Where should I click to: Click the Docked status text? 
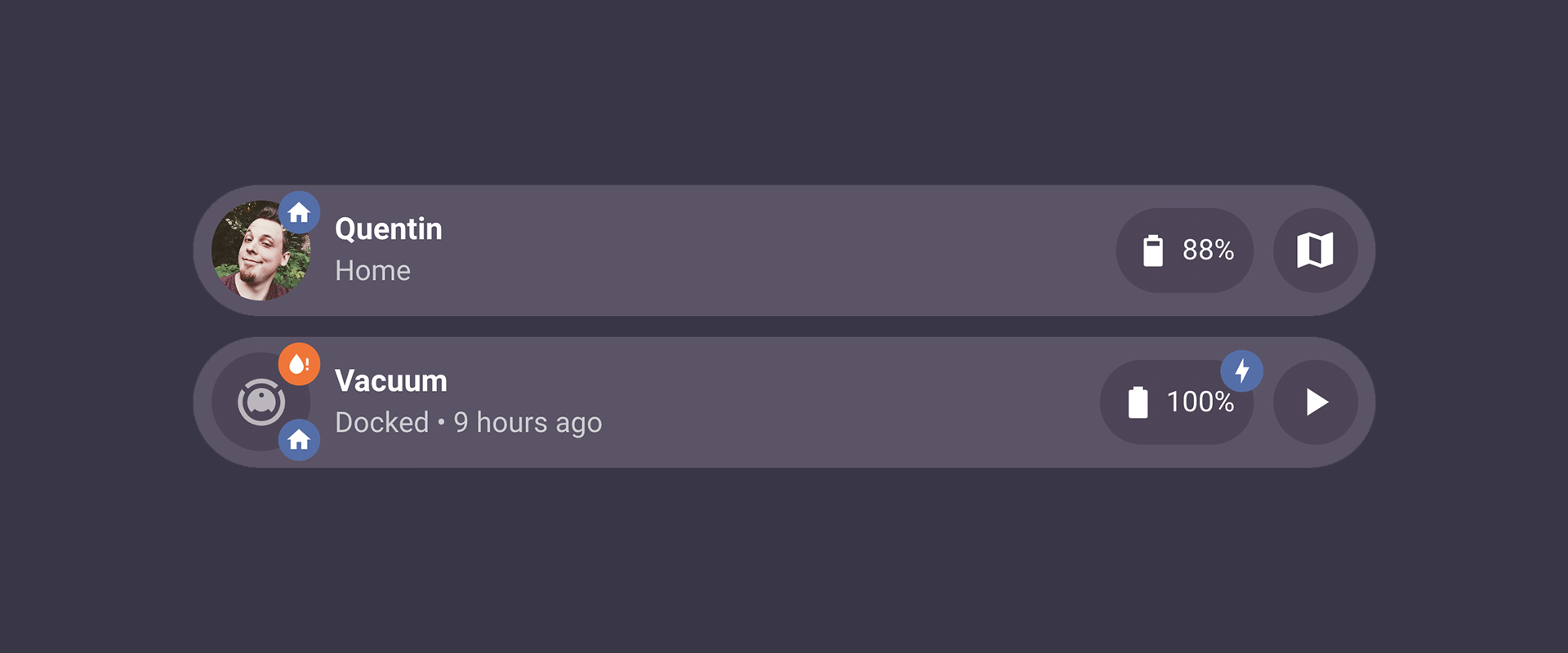[x=381, y=423]
